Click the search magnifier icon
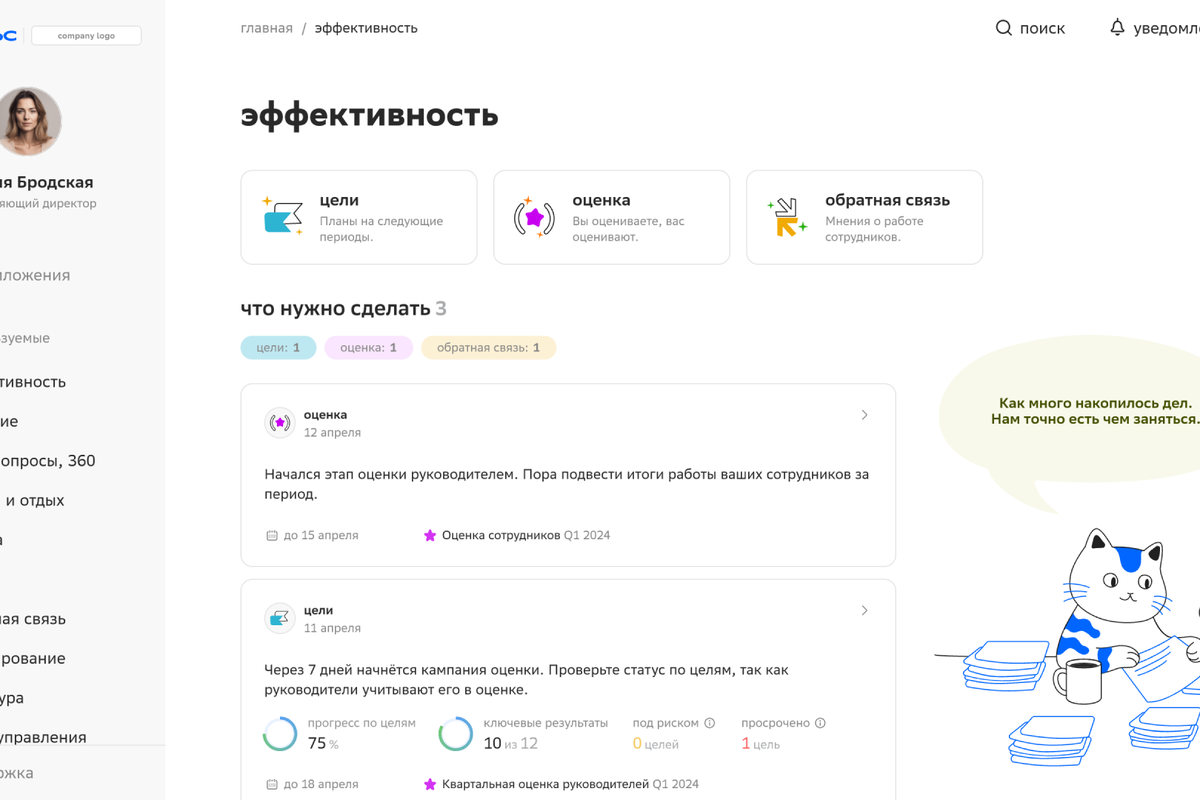Screen dimensions: 1200x800 pyautogui.click(x=1004, y=28)
